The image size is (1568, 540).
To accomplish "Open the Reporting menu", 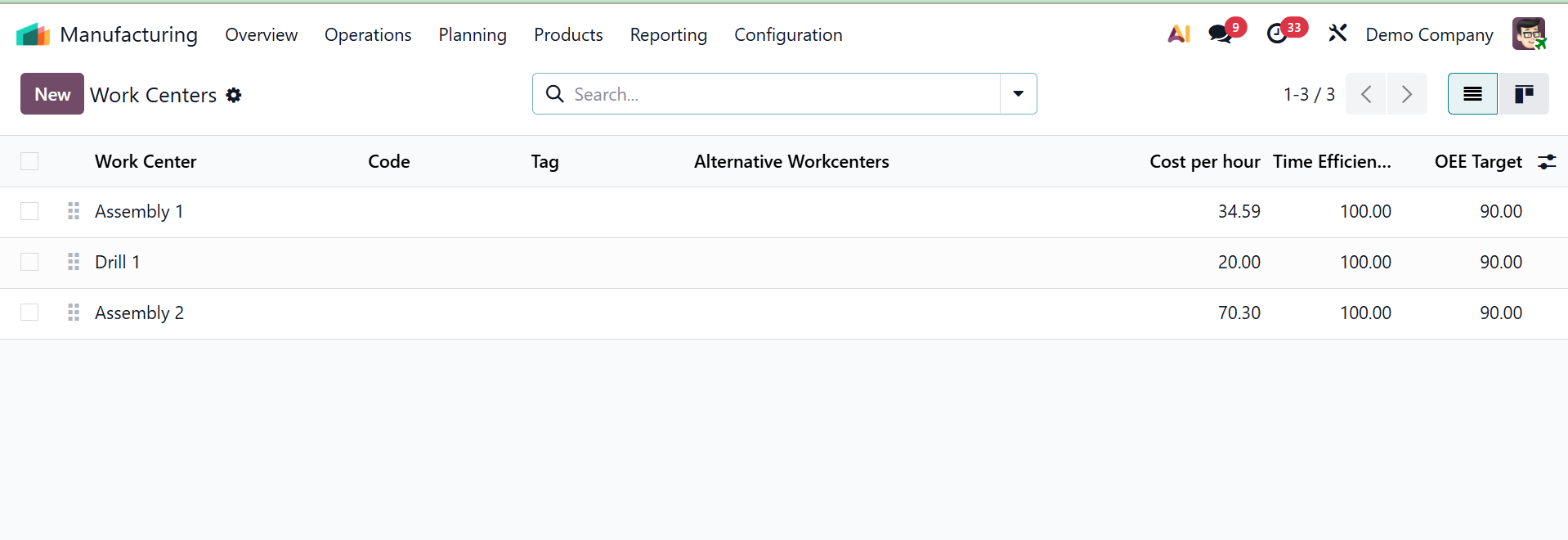I will point(668,34).
